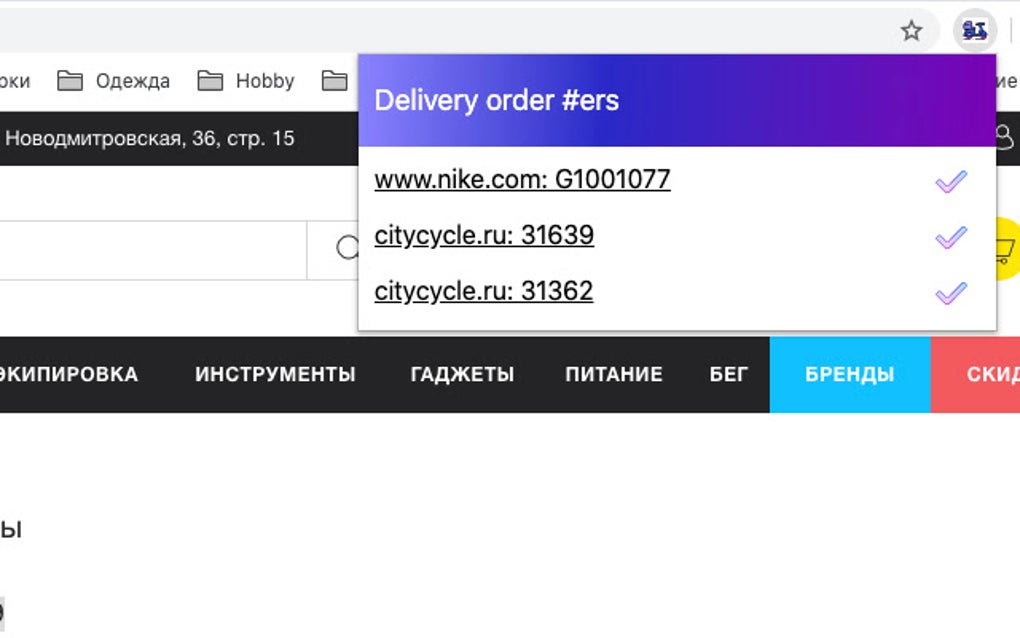Click the Новодмитровская, 36 address bar
This screenshot has width=1020, height=638.
tap(150, 138)
